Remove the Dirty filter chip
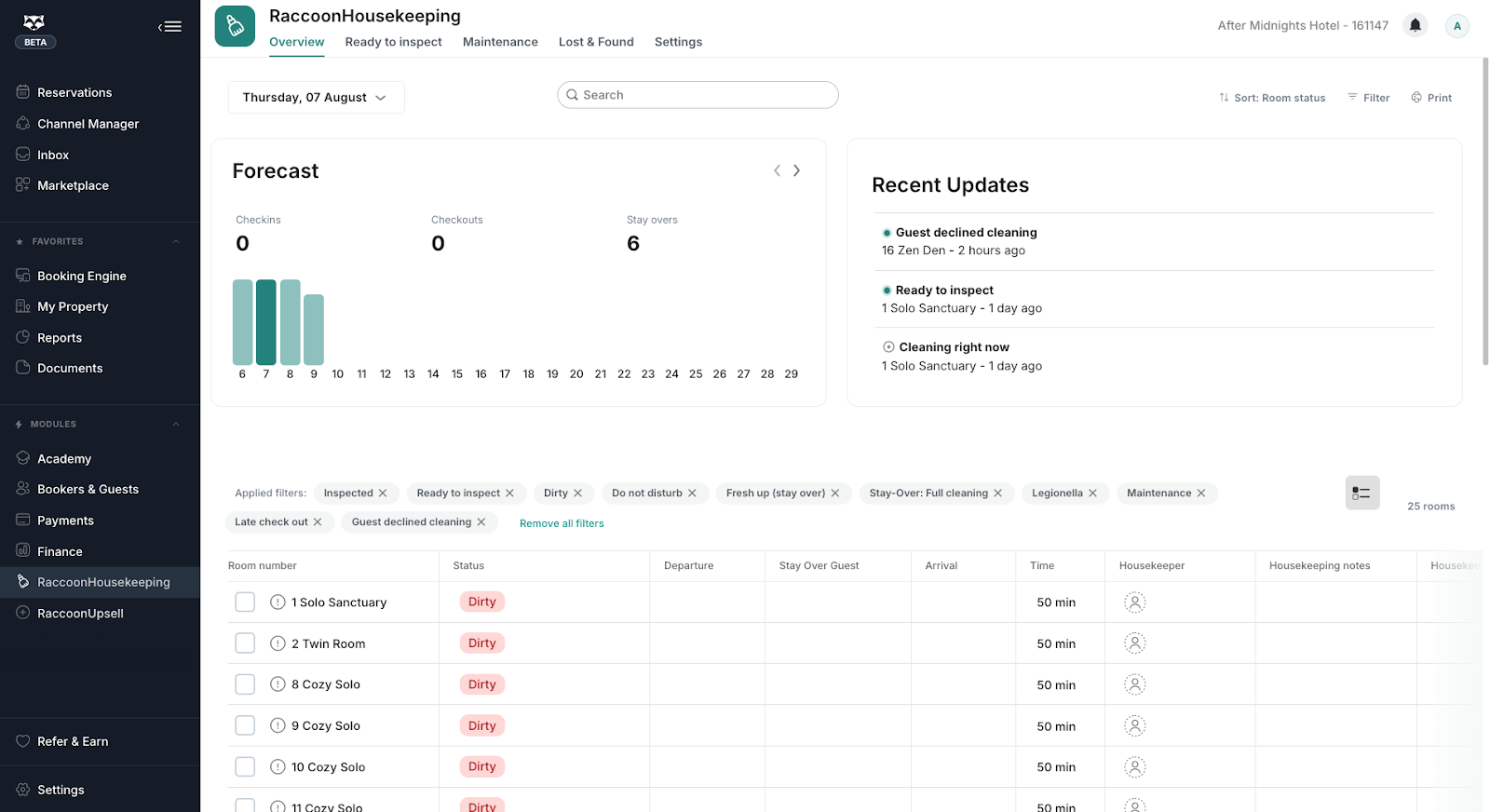This screenshot has height=812, width=1490. pos(577,494)
